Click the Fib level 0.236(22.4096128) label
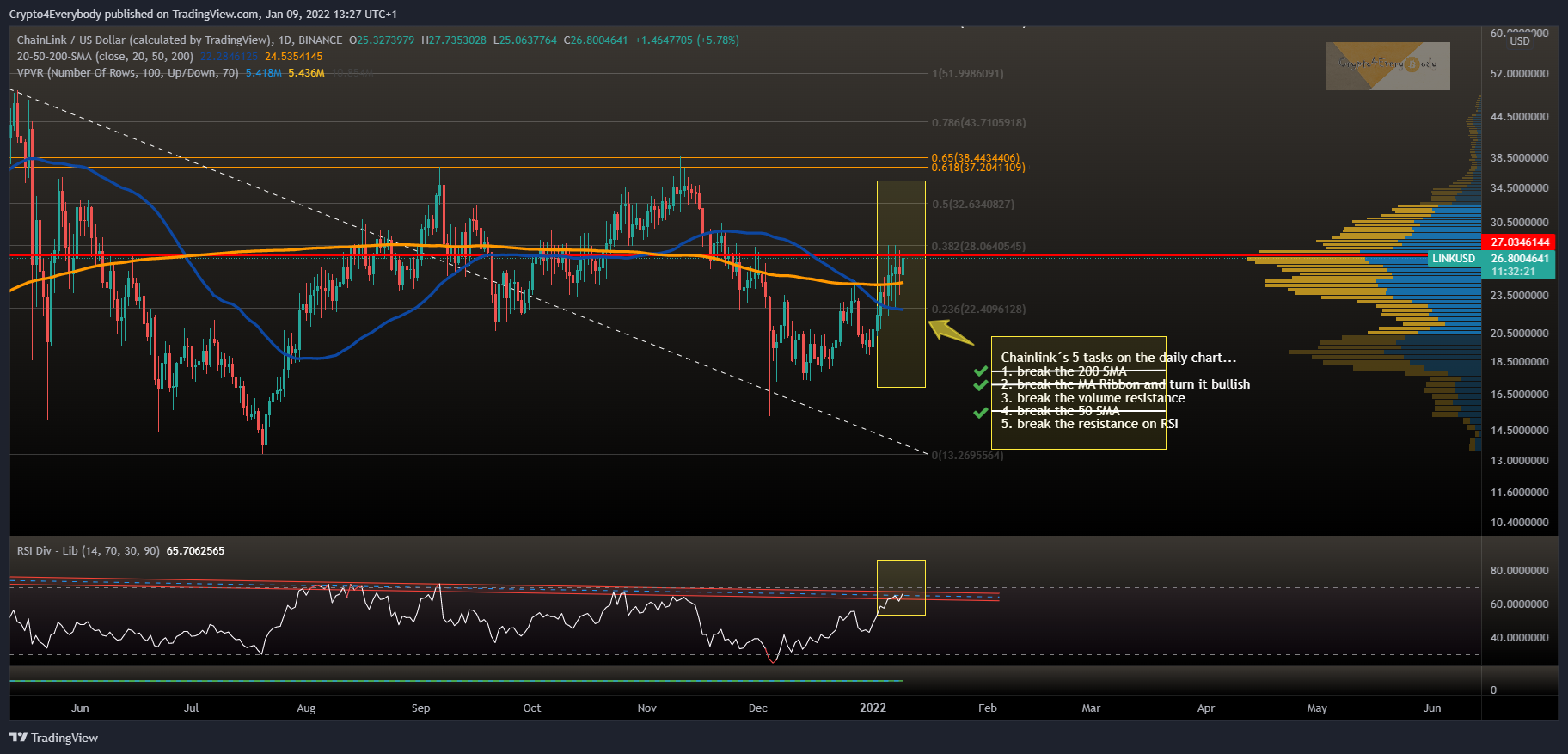 point(978,310)
